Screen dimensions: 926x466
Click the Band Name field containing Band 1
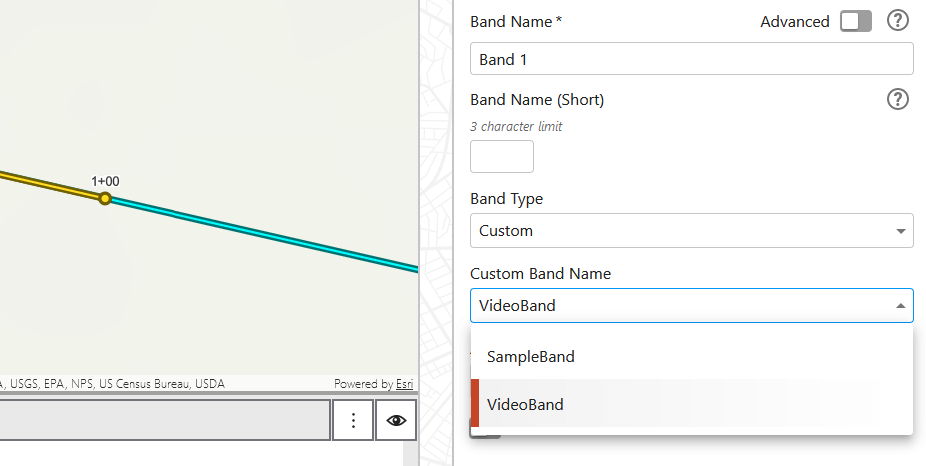(690, 59)
